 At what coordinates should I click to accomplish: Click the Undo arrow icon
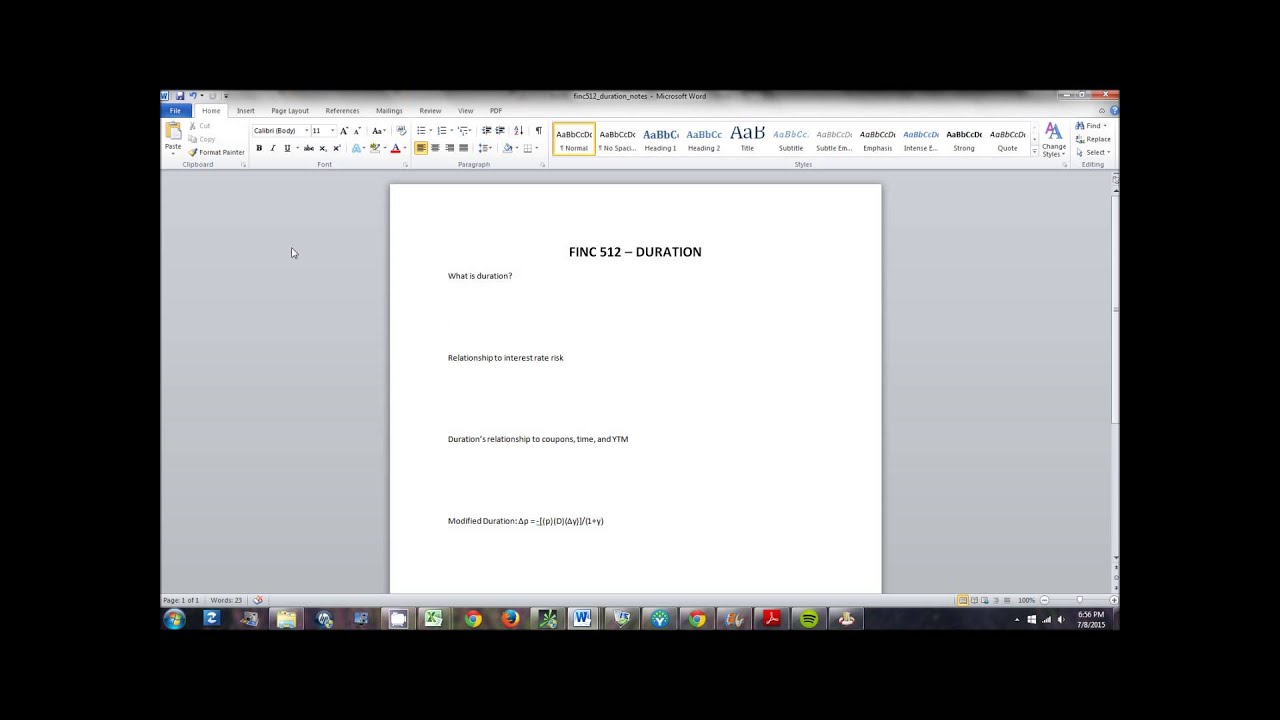[x=192, y=96]
